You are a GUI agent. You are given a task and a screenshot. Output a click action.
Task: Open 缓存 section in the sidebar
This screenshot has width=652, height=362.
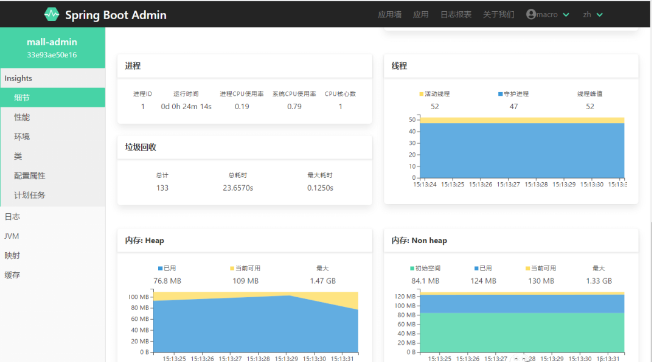(52, 275)
